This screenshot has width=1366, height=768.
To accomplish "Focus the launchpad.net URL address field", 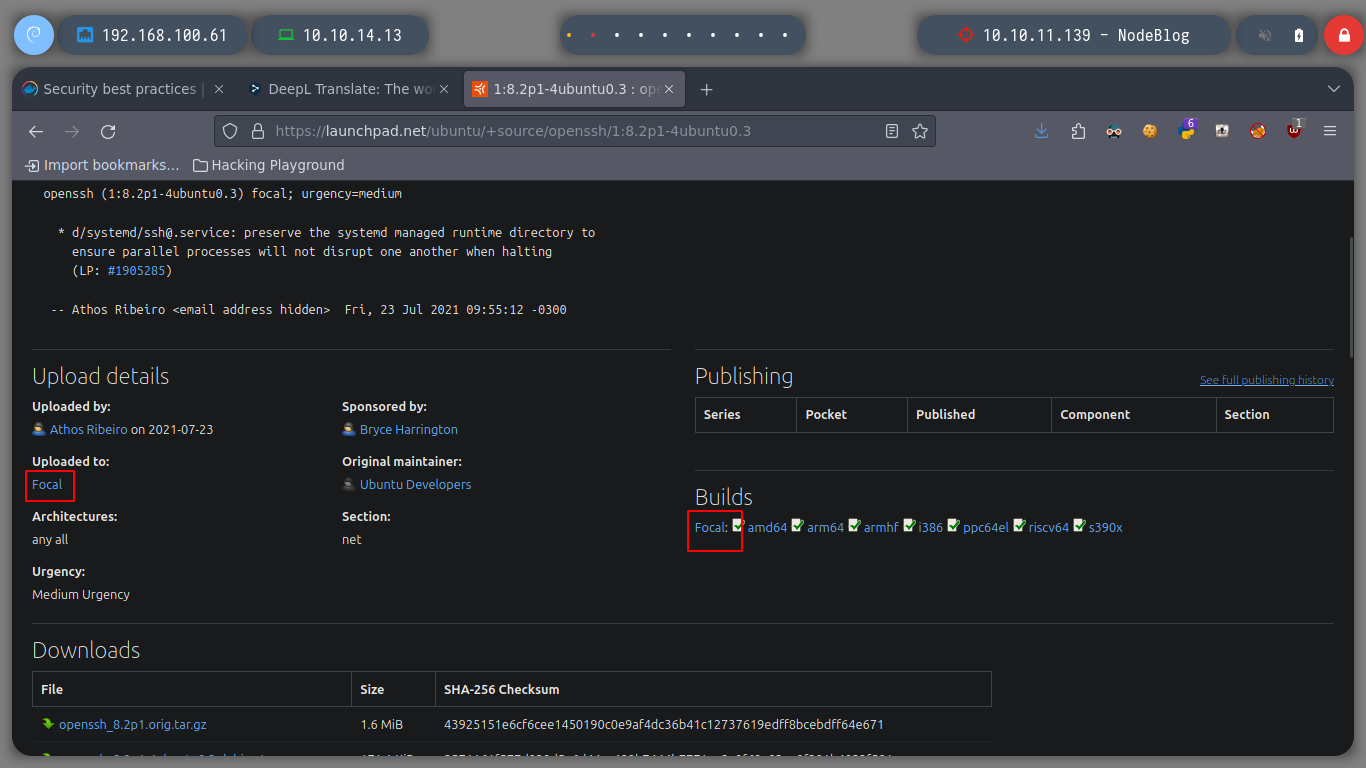I will coord(575,131).
